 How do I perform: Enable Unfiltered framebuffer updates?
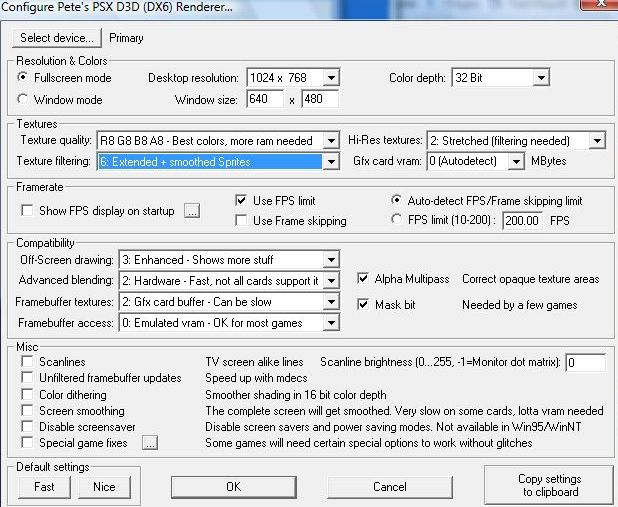27,378
